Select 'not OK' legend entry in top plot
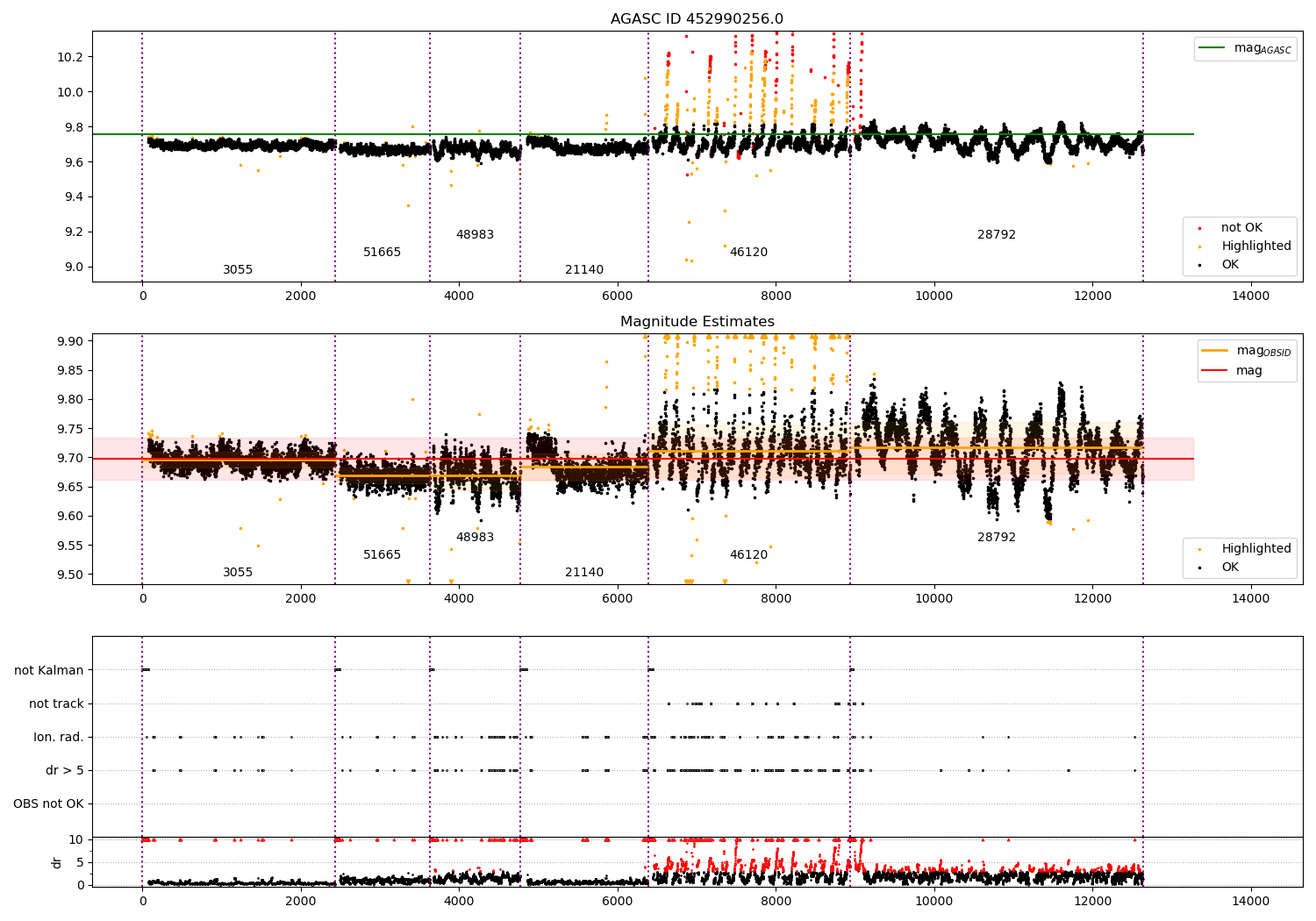 tap(1241, 228)
